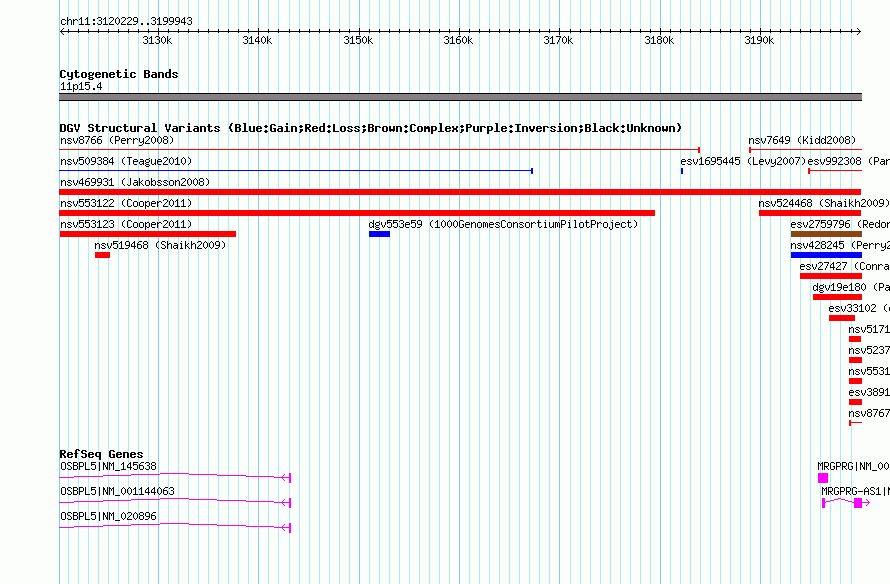Select the gray 11p15.4 cytogenetic band bar
Screen dimensions: 890x584
coord(460,97)
